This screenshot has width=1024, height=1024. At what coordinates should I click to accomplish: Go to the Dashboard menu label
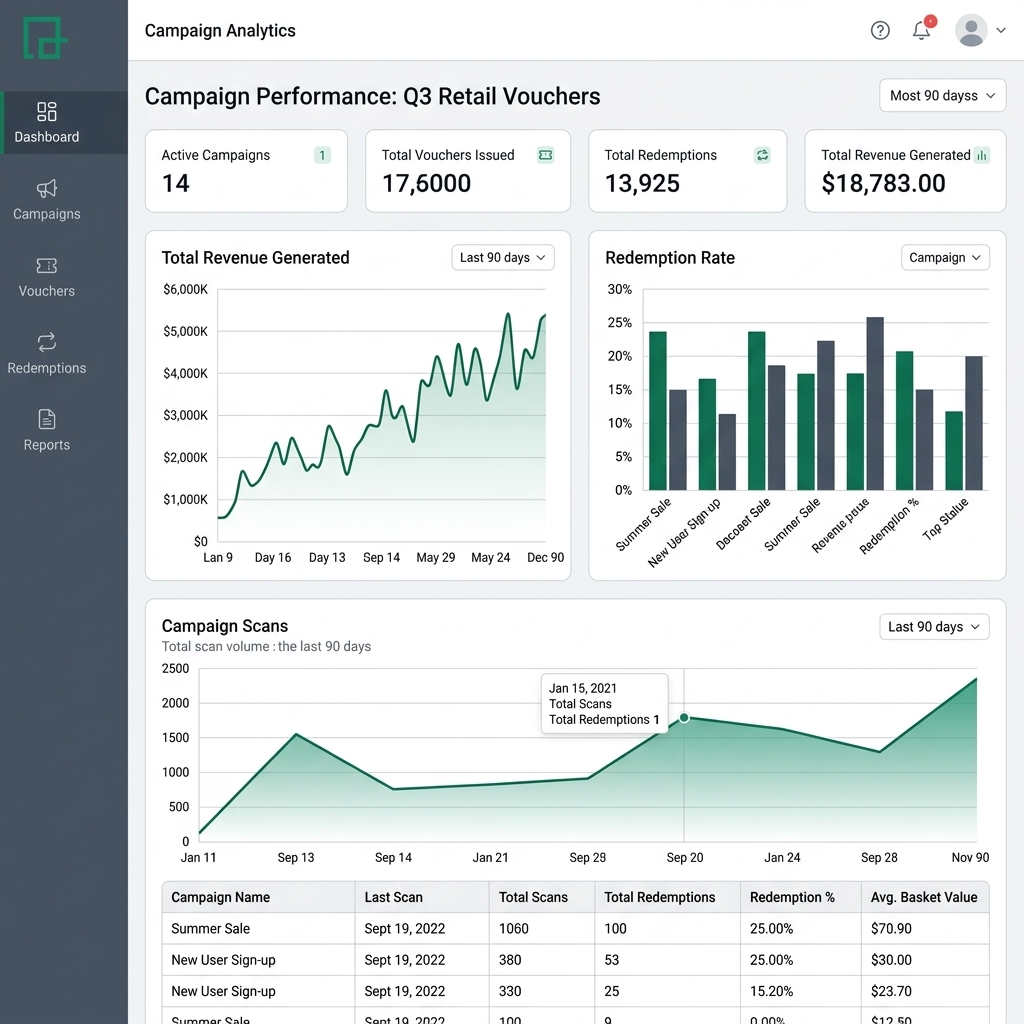[46, 137]
